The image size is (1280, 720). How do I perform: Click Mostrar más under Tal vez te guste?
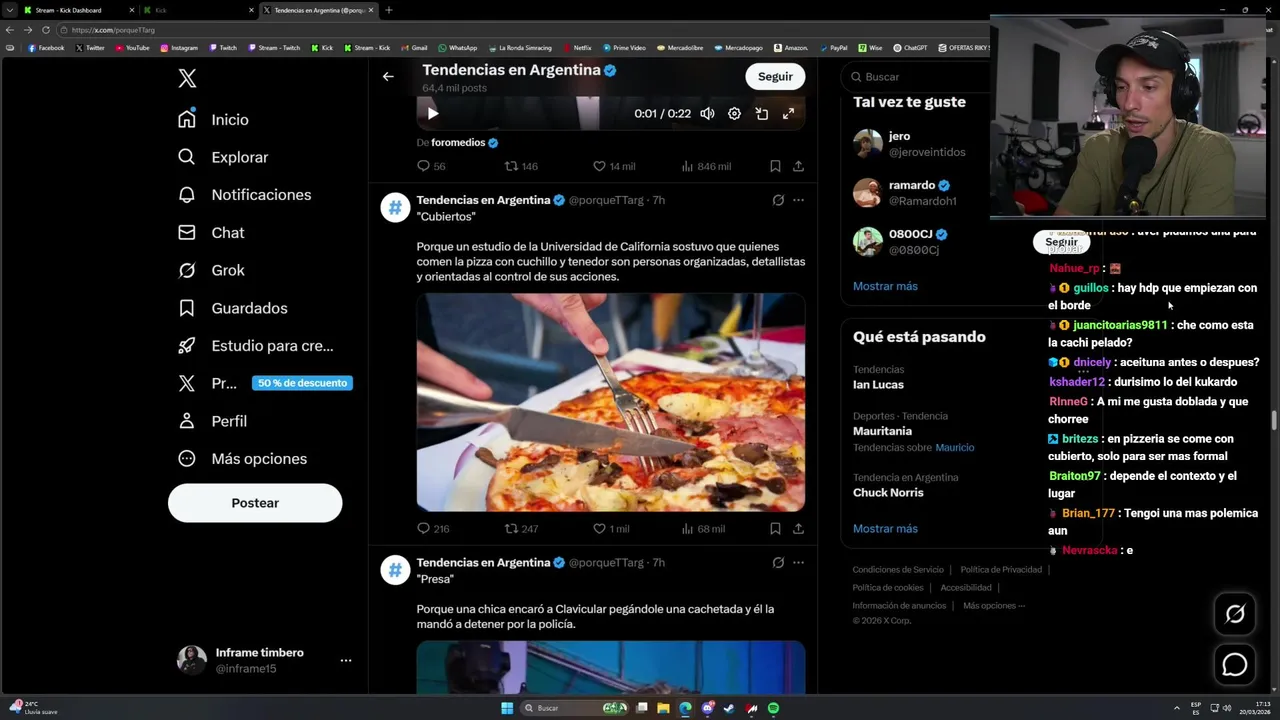(x=885, y=286)
